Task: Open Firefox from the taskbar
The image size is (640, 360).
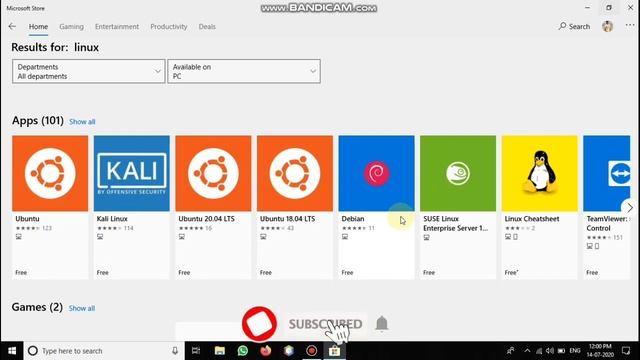Action: coord(266,351)
